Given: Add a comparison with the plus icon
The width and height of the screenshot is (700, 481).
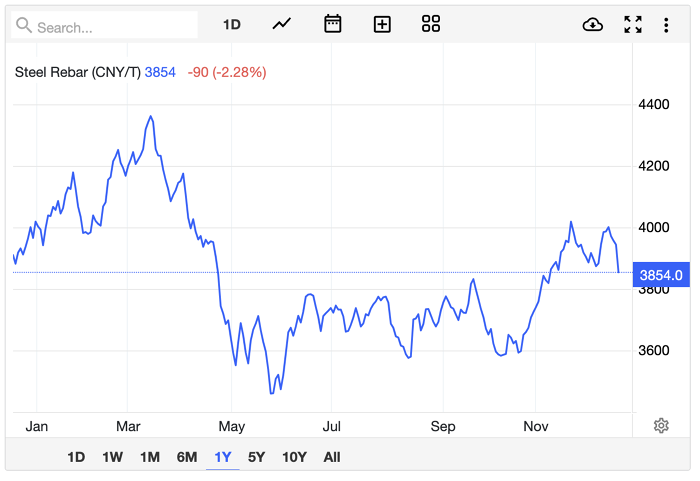Looking at the screenshot, I should [382, 25].
